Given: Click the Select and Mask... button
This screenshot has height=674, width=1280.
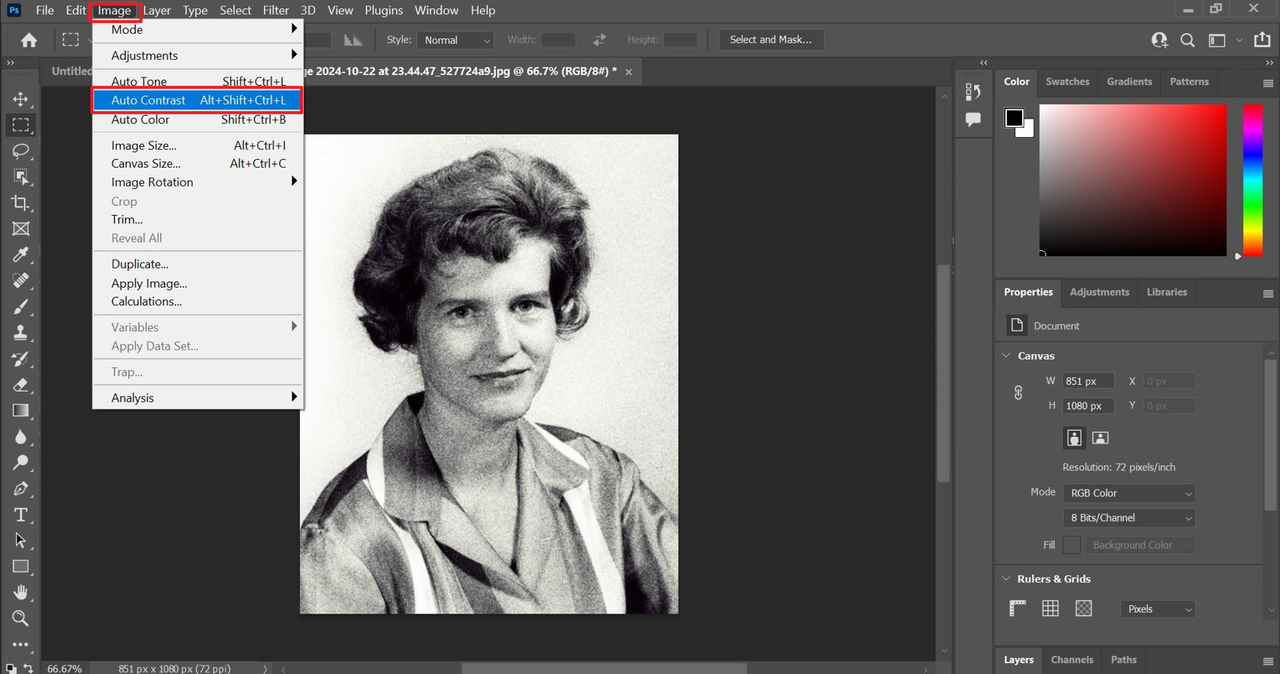Looking at the screenshot, I should pyautogui.click(x=771, y=40).
